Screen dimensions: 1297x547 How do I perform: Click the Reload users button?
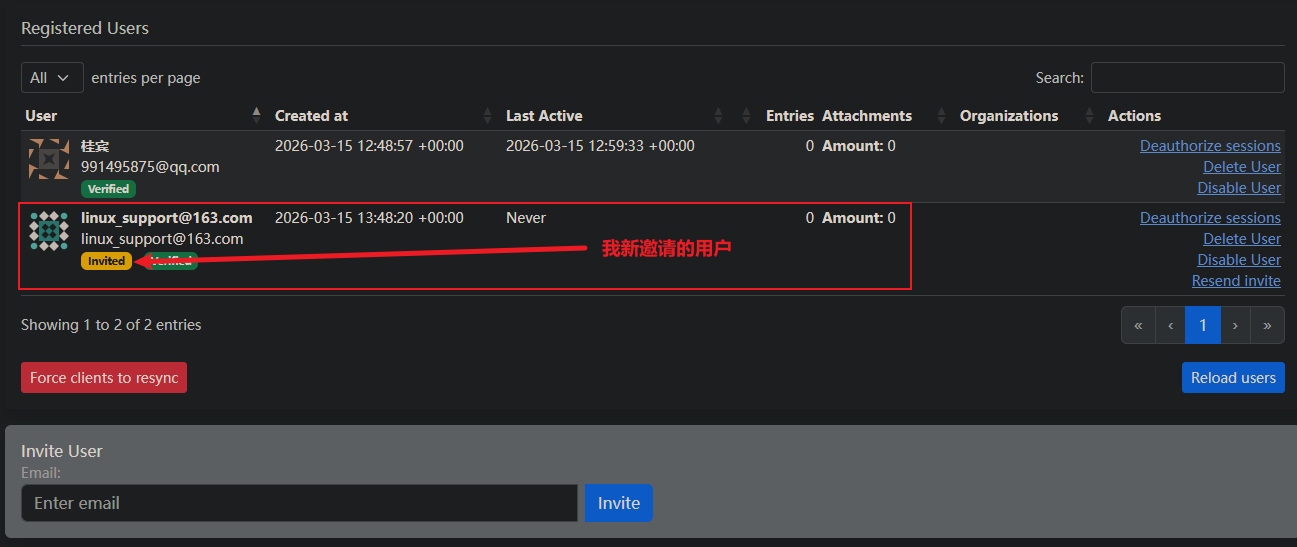(1233, 378)
